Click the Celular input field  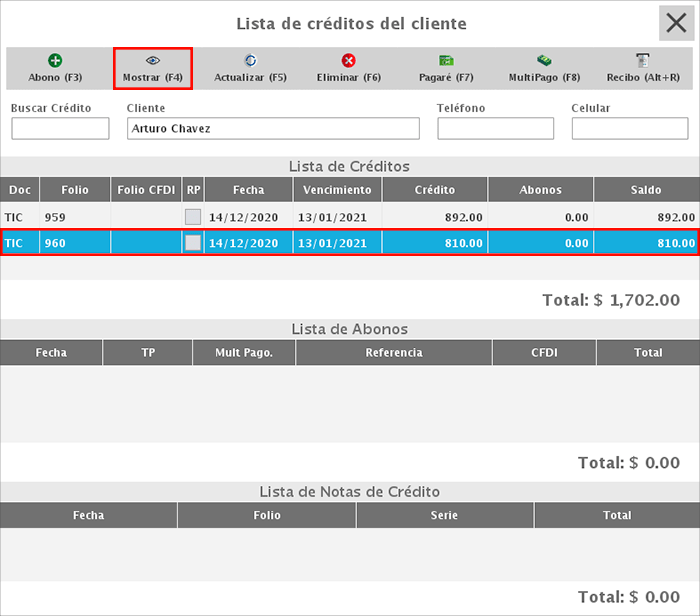tap(630, 129)
